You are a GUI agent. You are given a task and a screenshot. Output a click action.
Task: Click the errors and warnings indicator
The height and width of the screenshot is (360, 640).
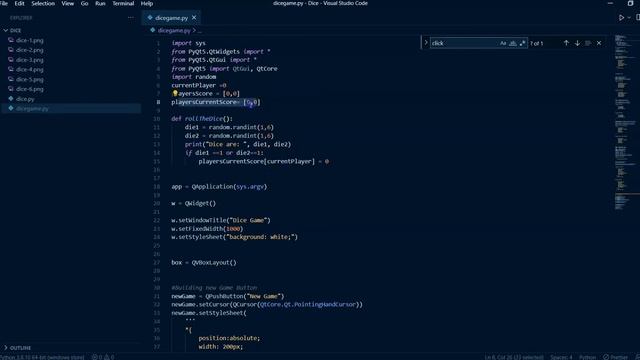(103, 357)
